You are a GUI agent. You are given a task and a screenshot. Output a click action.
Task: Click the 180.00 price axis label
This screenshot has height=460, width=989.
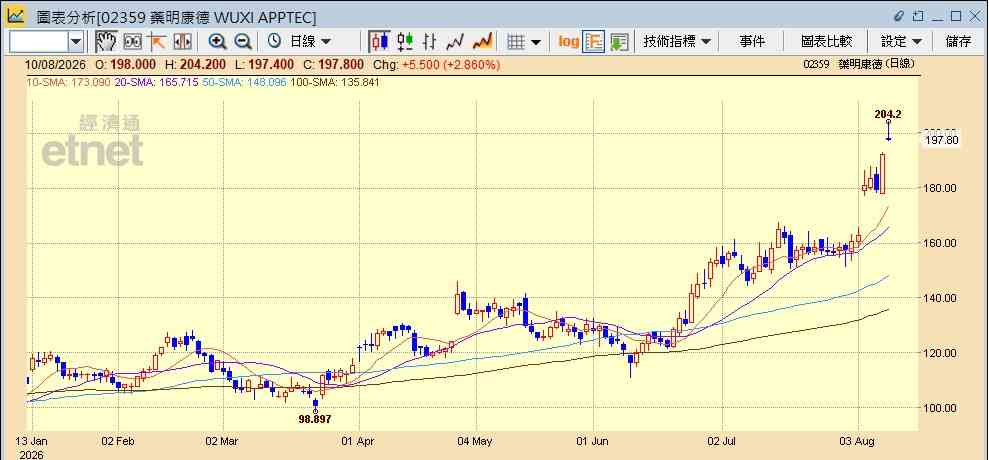click(941, 188)
